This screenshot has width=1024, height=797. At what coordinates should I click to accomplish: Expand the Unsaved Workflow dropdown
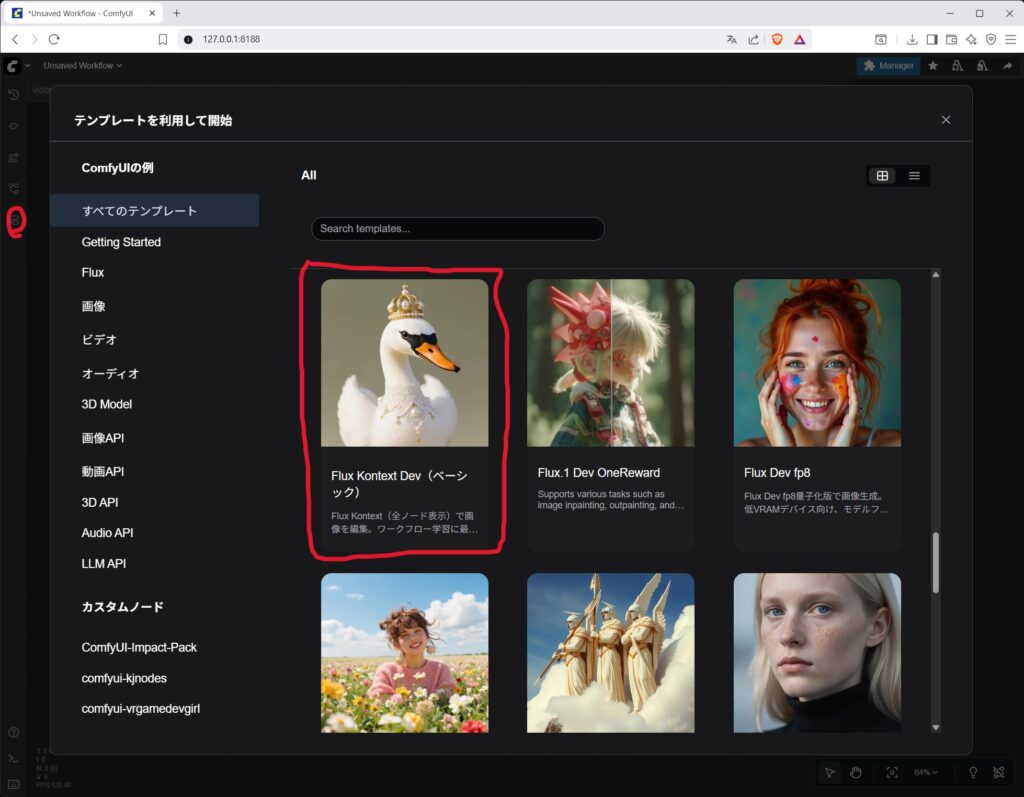point(82,66)
